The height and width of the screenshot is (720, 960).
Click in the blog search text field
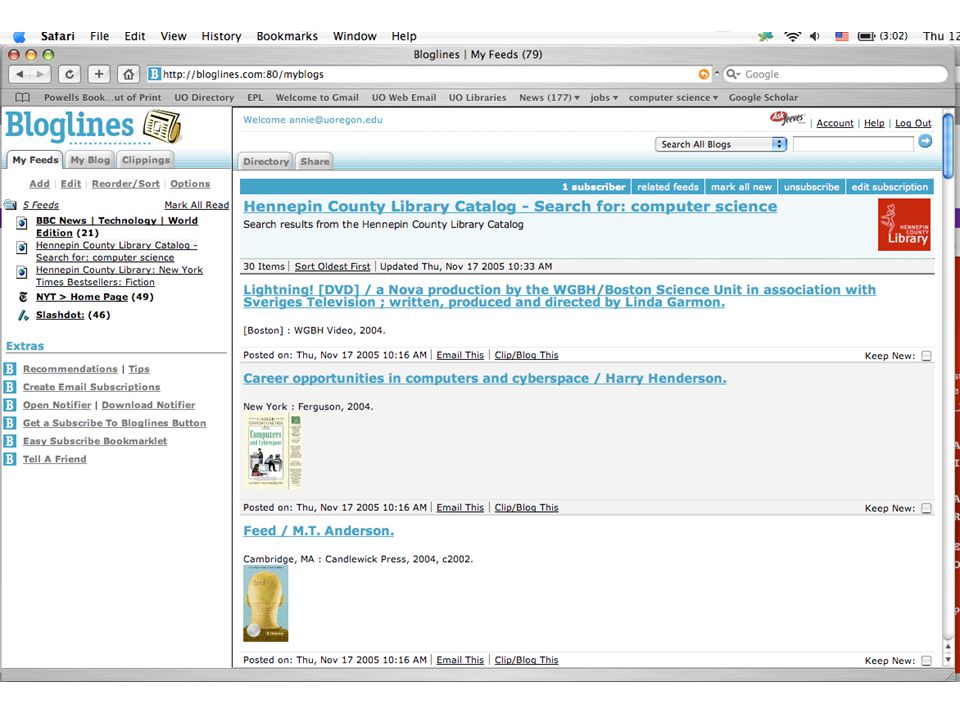(853, 144)
